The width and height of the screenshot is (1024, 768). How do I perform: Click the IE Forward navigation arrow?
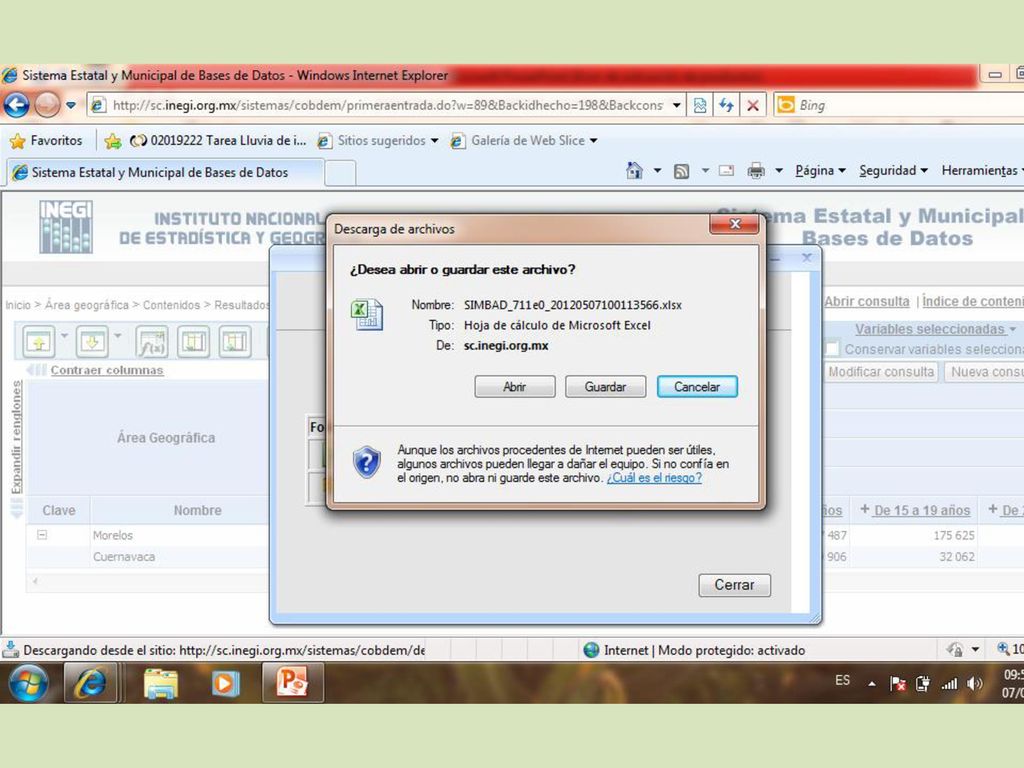[x=47, y=104]
